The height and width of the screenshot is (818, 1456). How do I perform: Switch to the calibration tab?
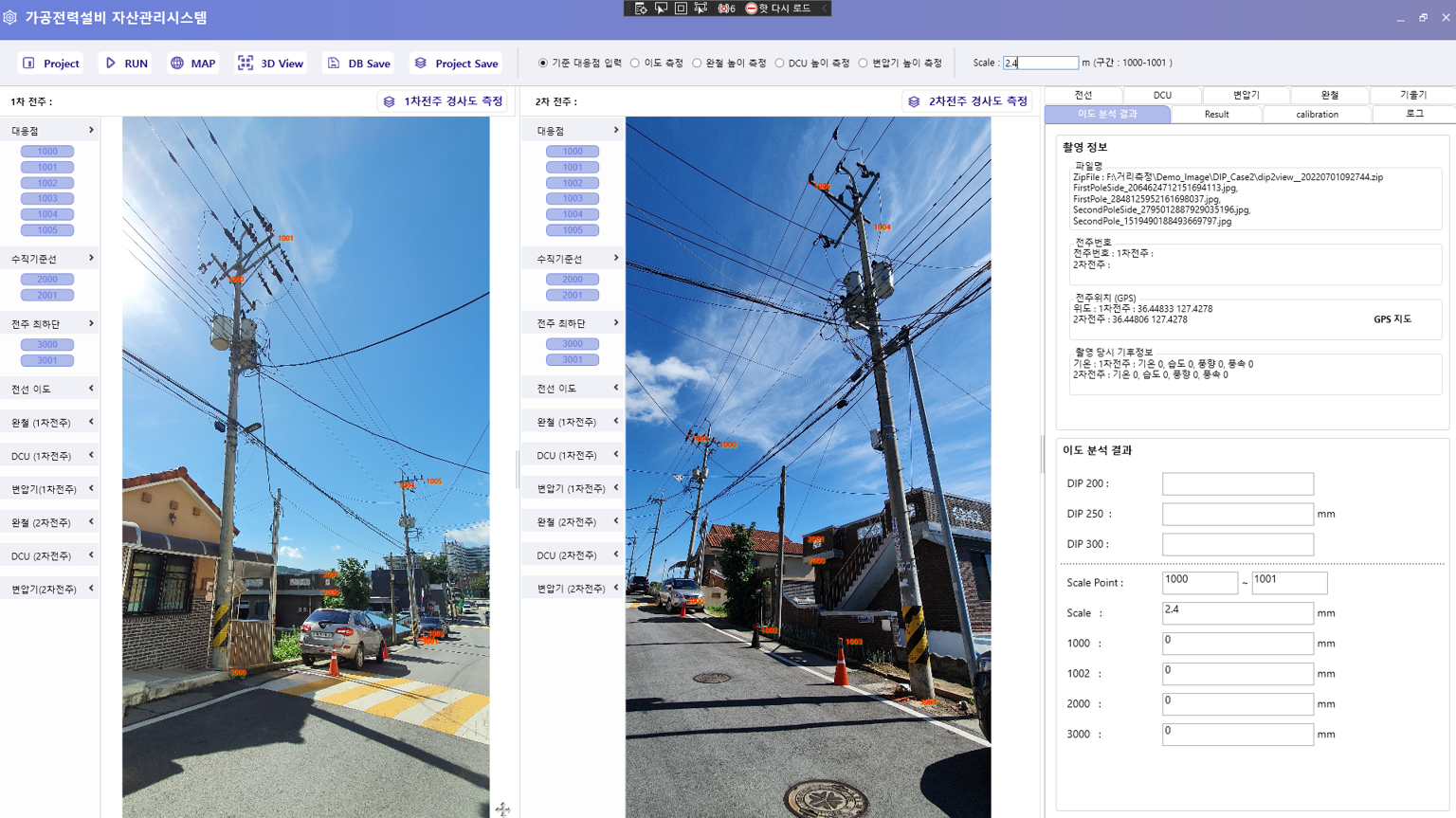[x=1317, y=114]
